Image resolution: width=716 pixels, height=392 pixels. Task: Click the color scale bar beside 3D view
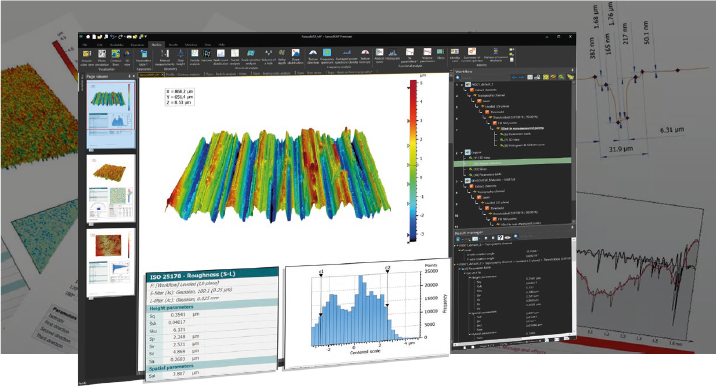413,160
